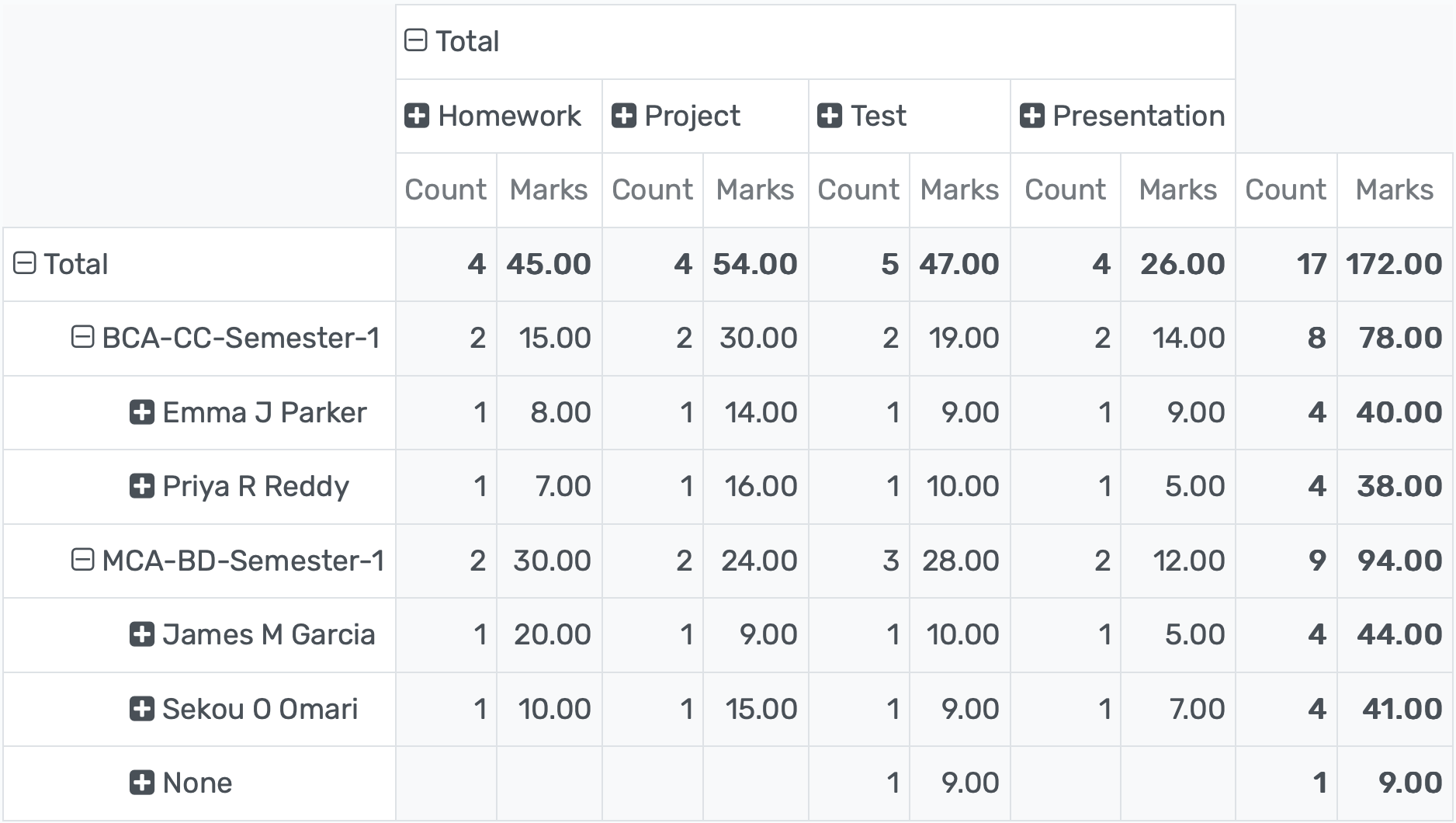1456x823 pixels.
Task: Click the Presentation Marks column header
Action: click(1177, 189)
